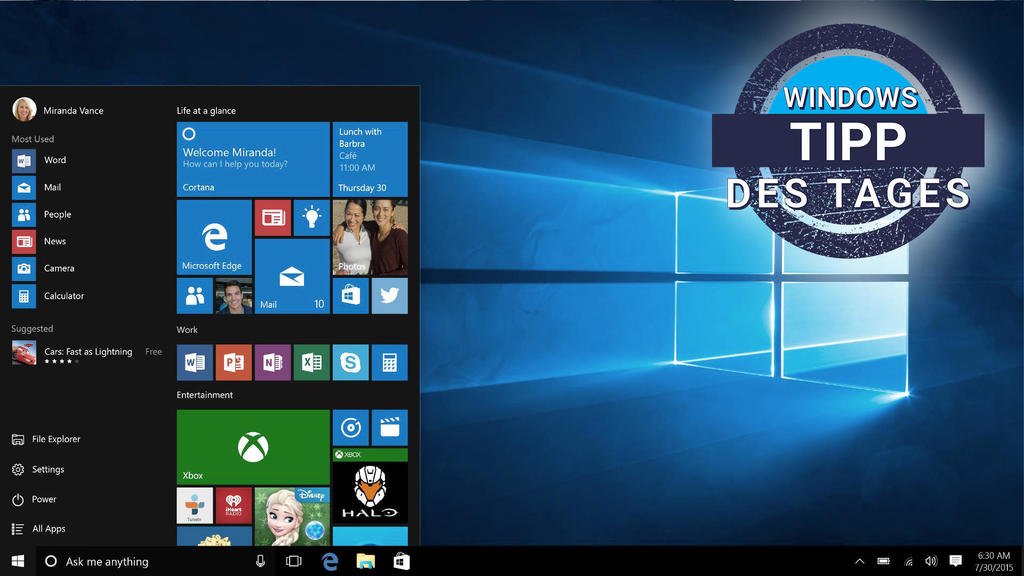Open Calculator tile in Work group
1024x576 pixels.
pyautogui.click(x=390, y=362)
